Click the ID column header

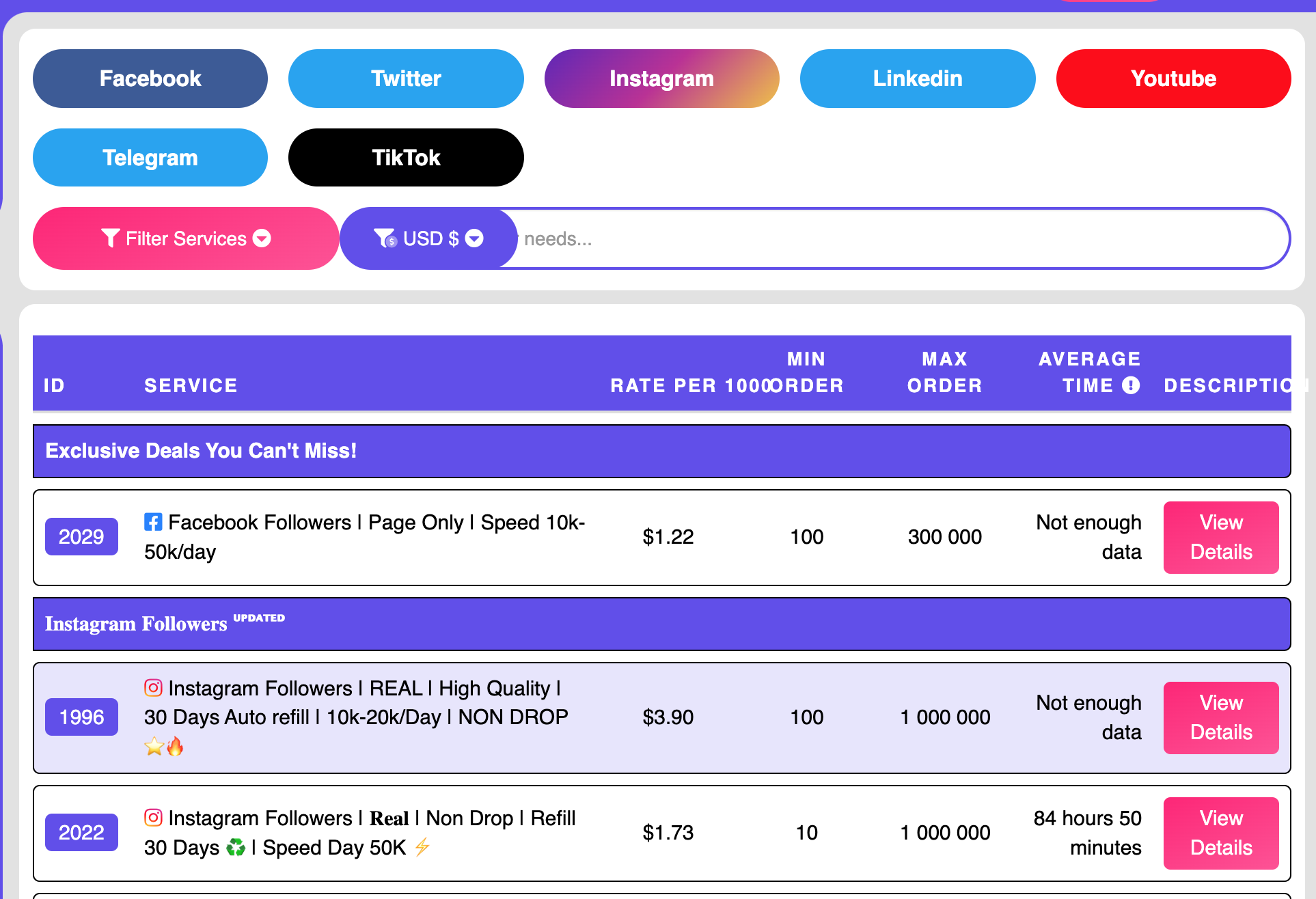click(x=54, y=385)
